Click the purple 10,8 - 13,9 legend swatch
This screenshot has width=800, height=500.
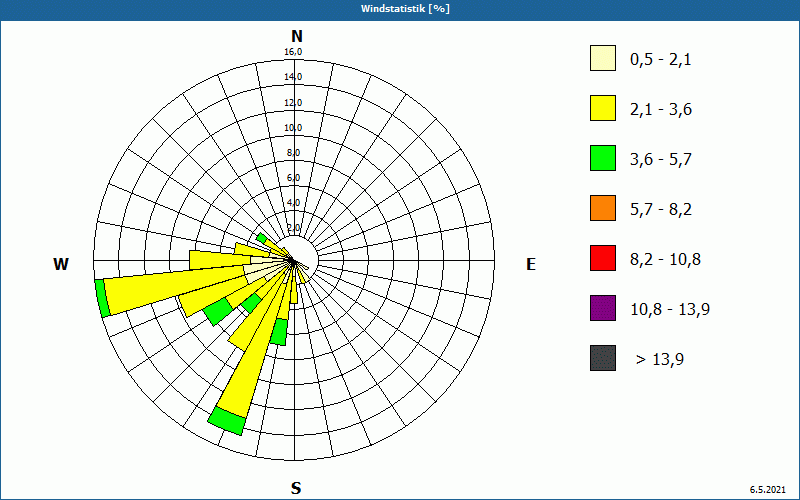click(x=603, y=308)
